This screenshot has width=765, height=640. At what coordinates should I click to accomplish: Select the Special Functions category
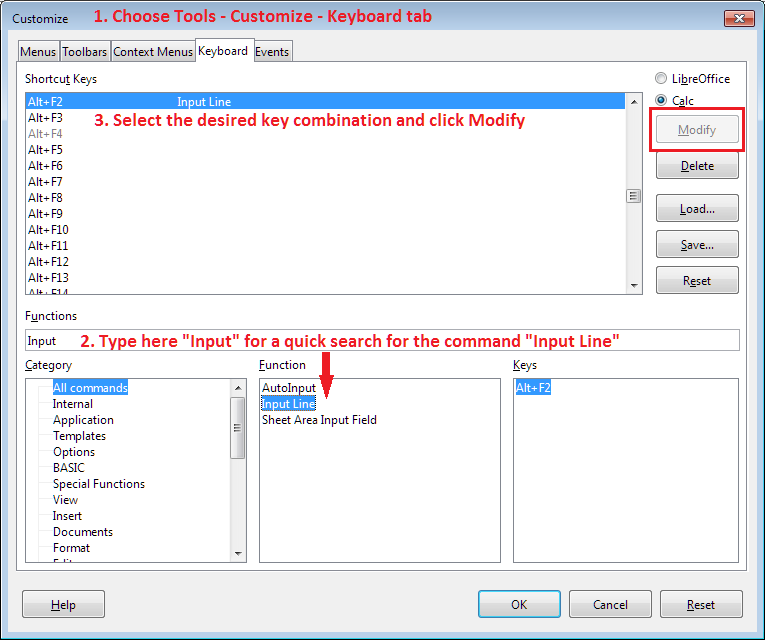click(98, 484)
